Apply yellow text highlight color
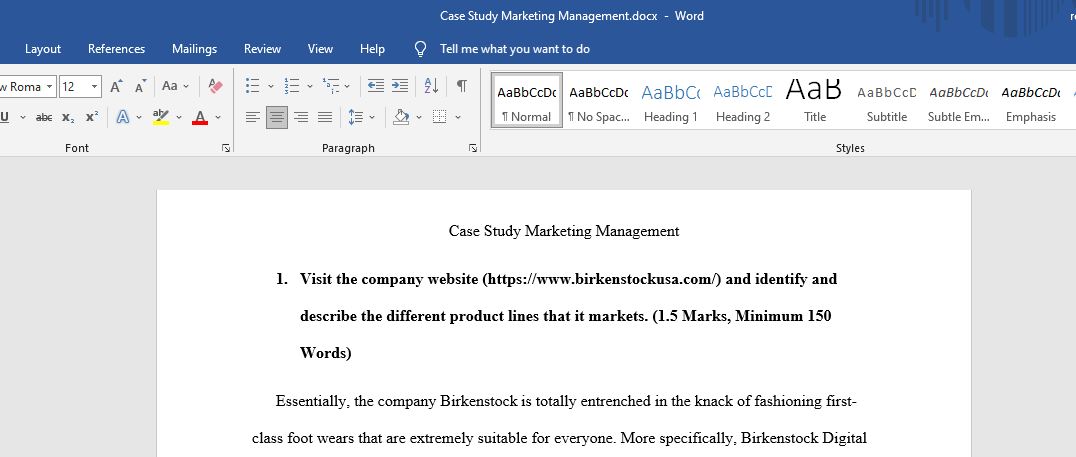Image resolution: width=1076 pixels, height=457 pixels. tap(161, 117)
